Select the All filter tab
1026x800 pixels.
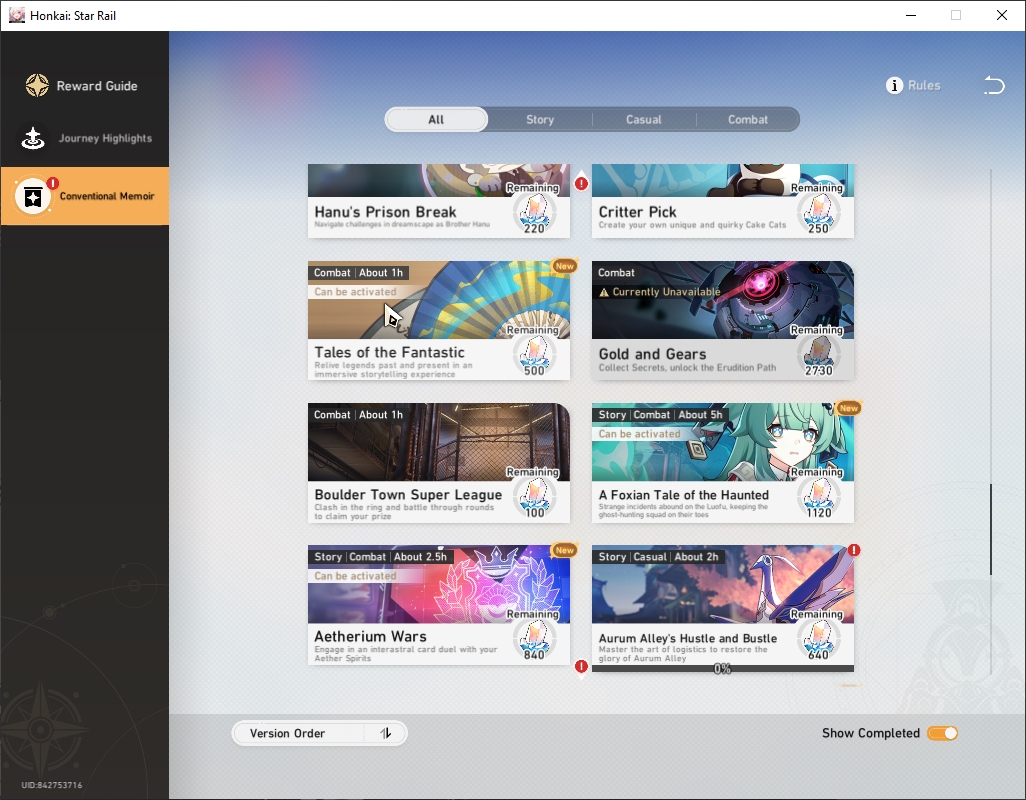[x=436, y=120]
